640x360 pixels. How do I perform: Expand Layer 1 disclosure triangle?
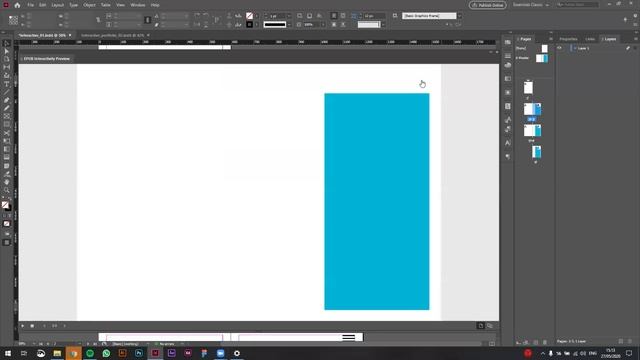point(575,48)
